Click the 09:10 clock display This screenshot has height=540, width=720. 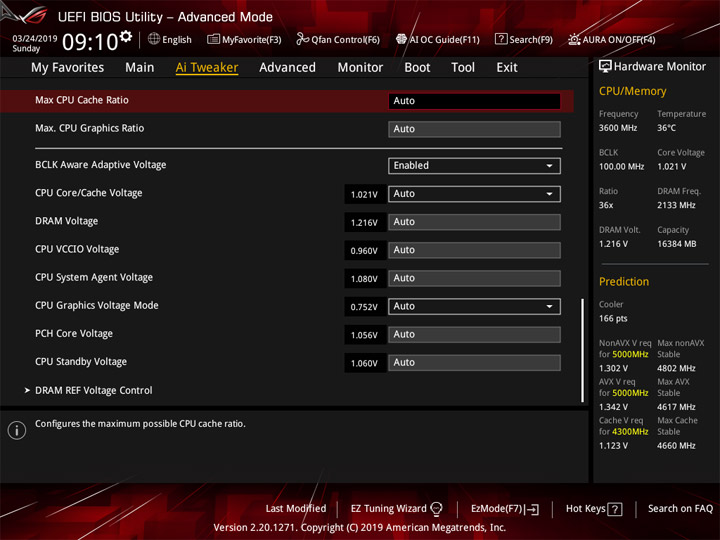[x=90, y=42]
